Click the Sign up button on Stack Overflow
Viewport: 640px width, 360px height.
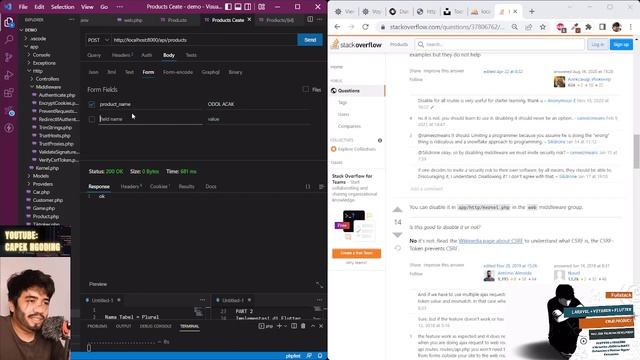(621, 44)
